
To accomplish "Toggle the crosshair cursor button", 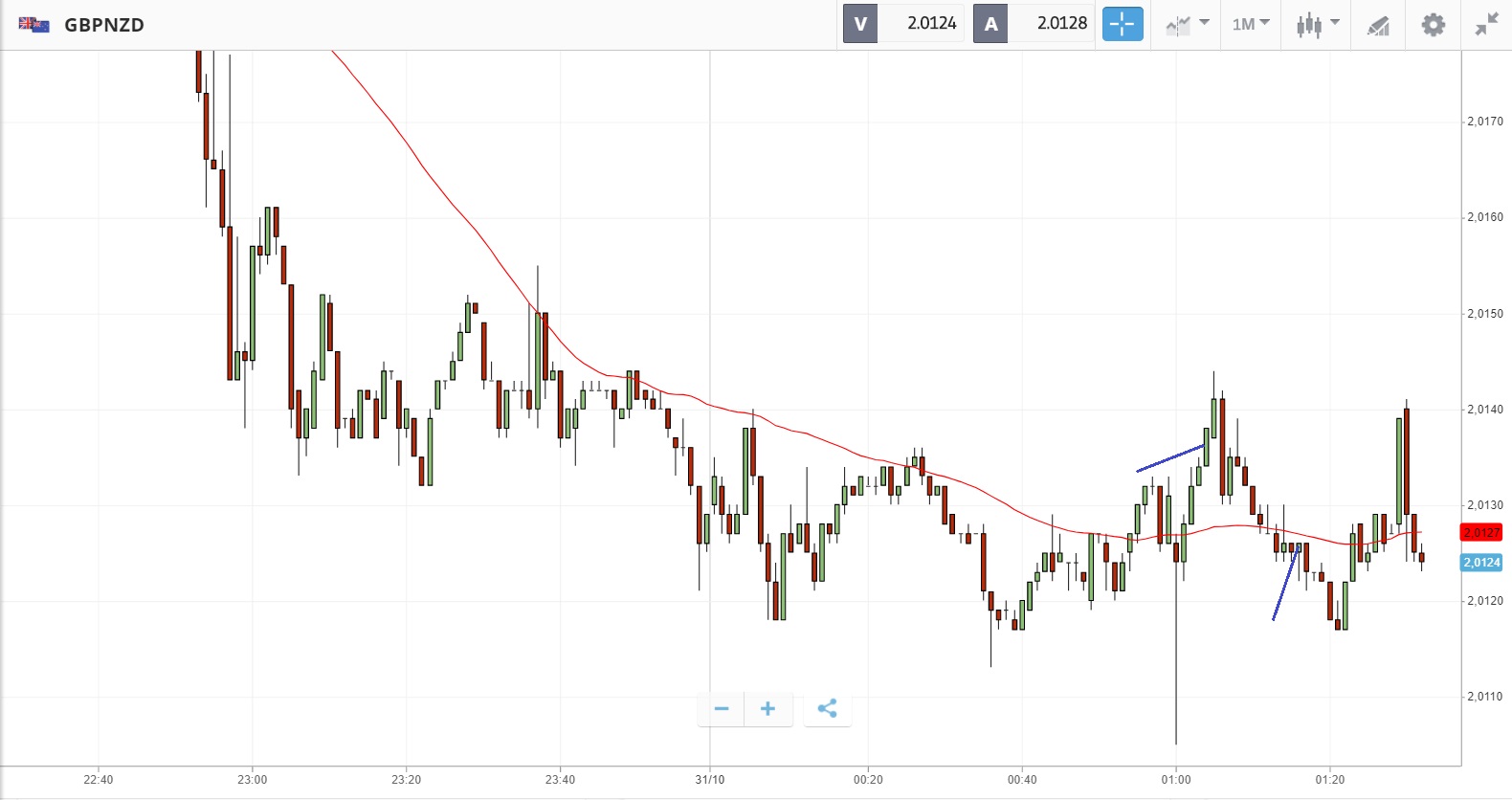I will pos(1123,24).
